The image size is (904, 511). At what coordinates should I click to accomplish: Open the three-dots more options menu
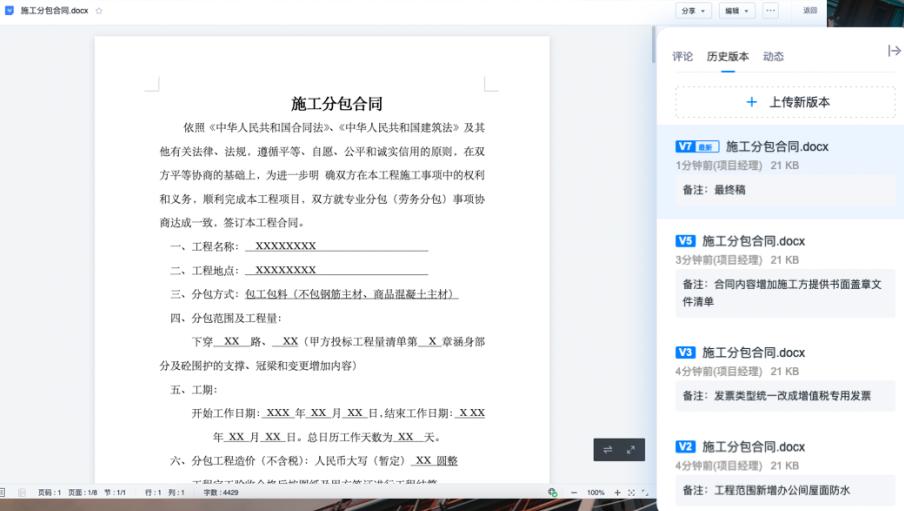click(x=770, y=10)
